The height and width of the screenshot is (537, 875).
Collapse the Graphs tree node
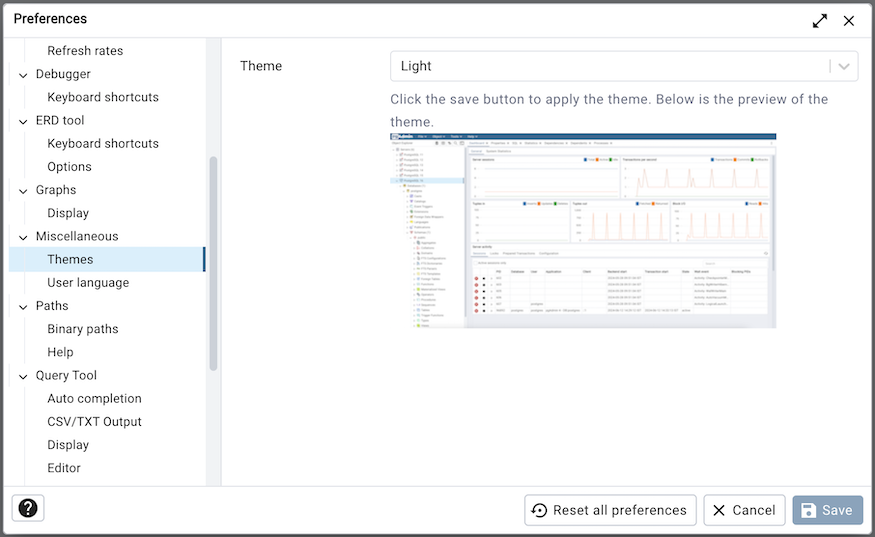pyautogui.click(x=23, y=190)
